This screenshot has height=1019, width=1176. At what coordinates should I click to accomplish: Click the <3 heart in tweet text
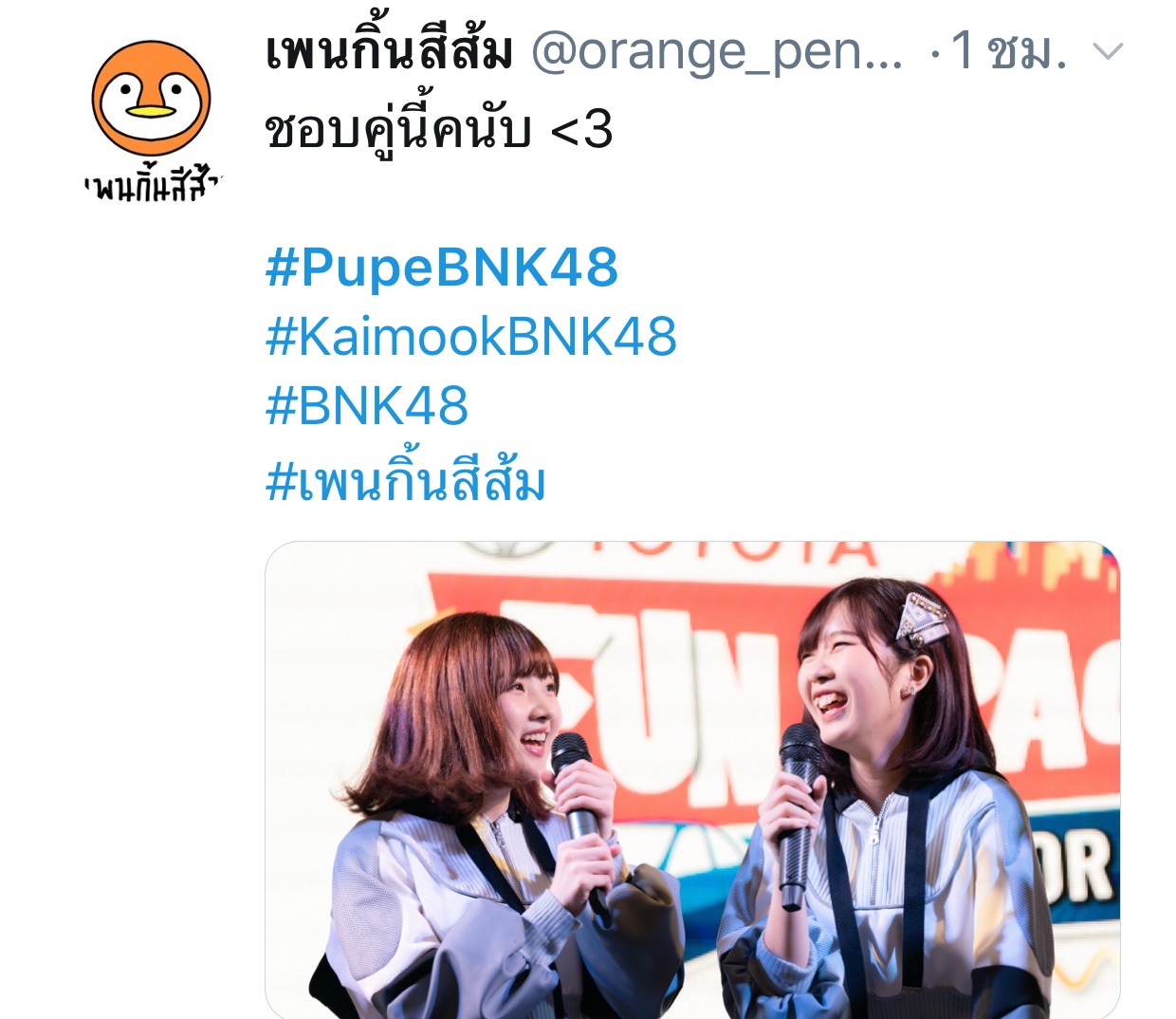pos(581,130)
